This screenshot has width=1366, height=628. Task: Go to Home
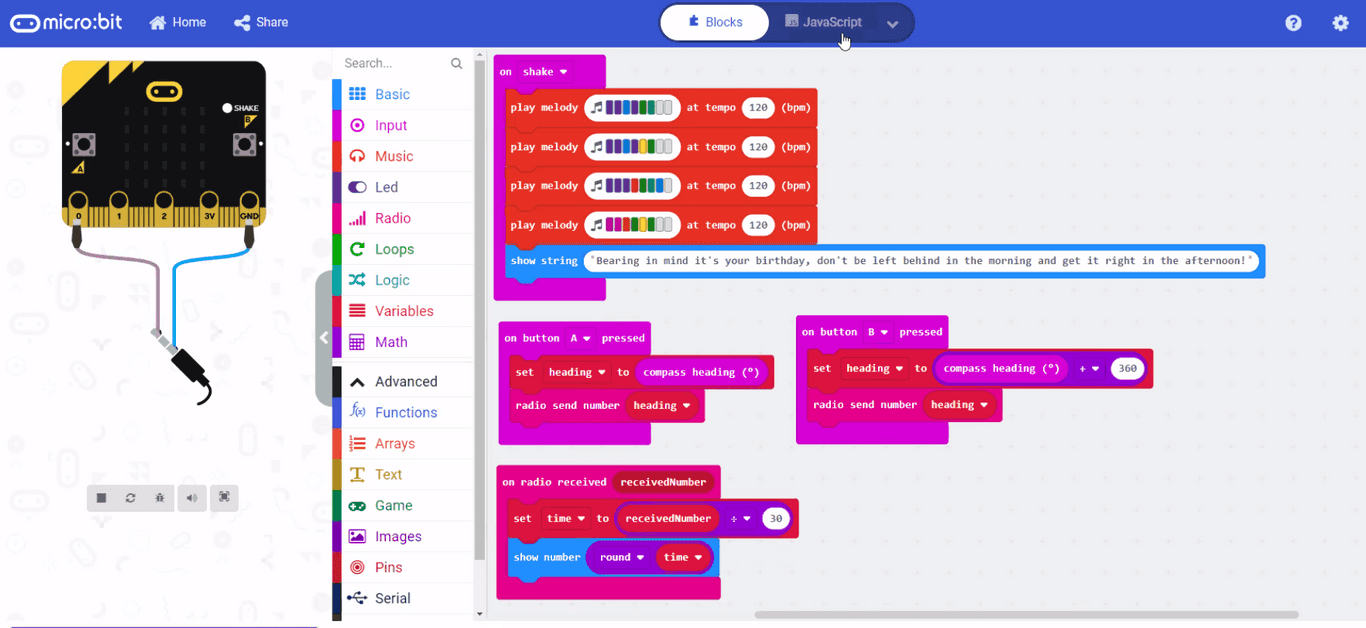pyautogui.click(x=177, y=22)
